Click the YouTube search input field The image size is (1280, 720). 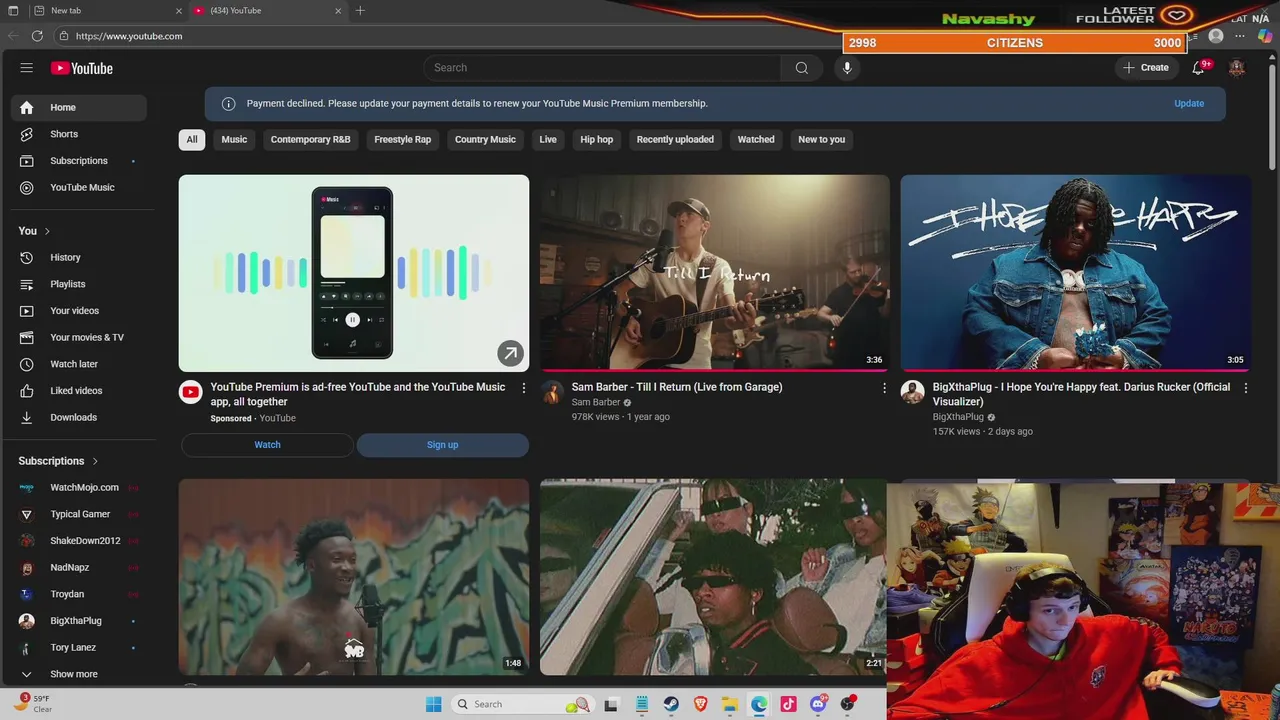pyautogui.click(x=602, y=68)
